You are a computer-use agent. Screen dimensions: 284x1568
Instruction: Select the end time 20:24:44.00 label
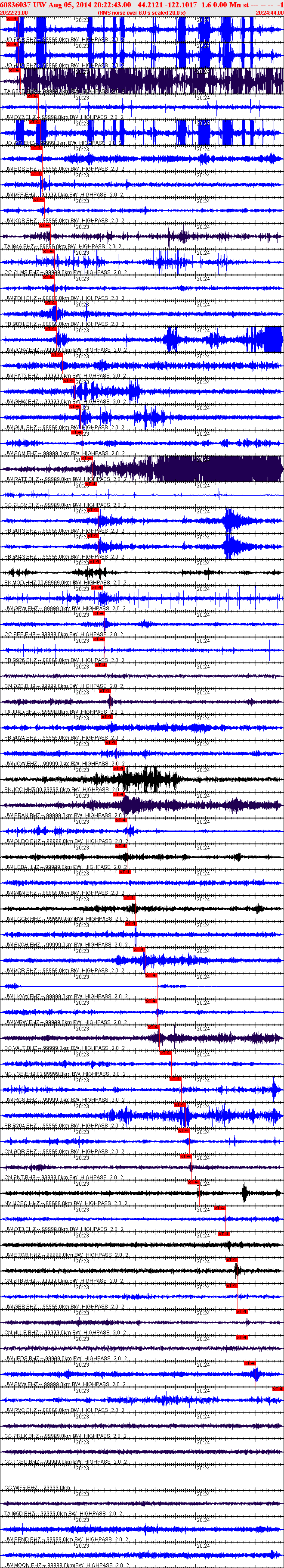(269, 12)
